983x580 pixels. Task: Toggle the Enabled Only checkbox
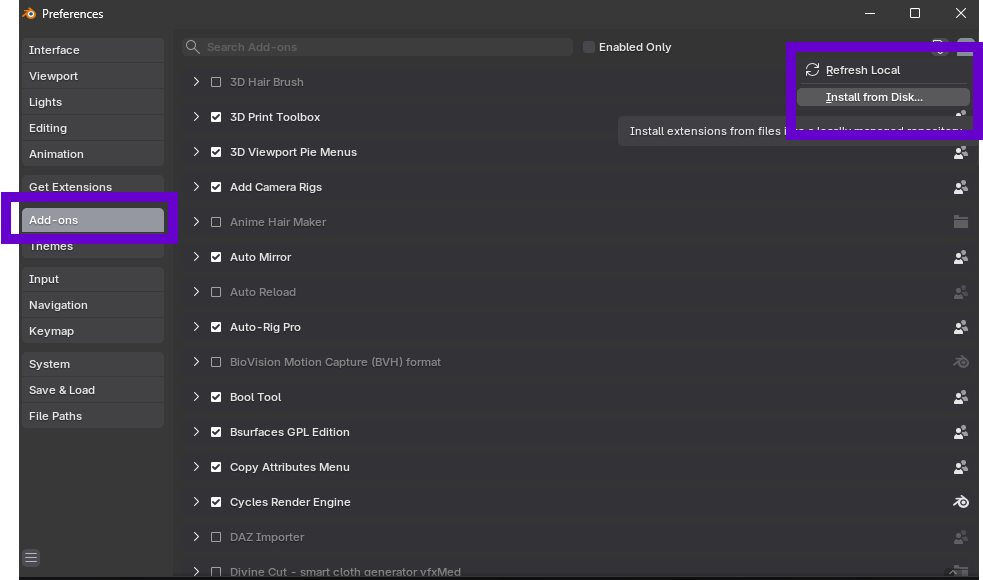point(589,47)
